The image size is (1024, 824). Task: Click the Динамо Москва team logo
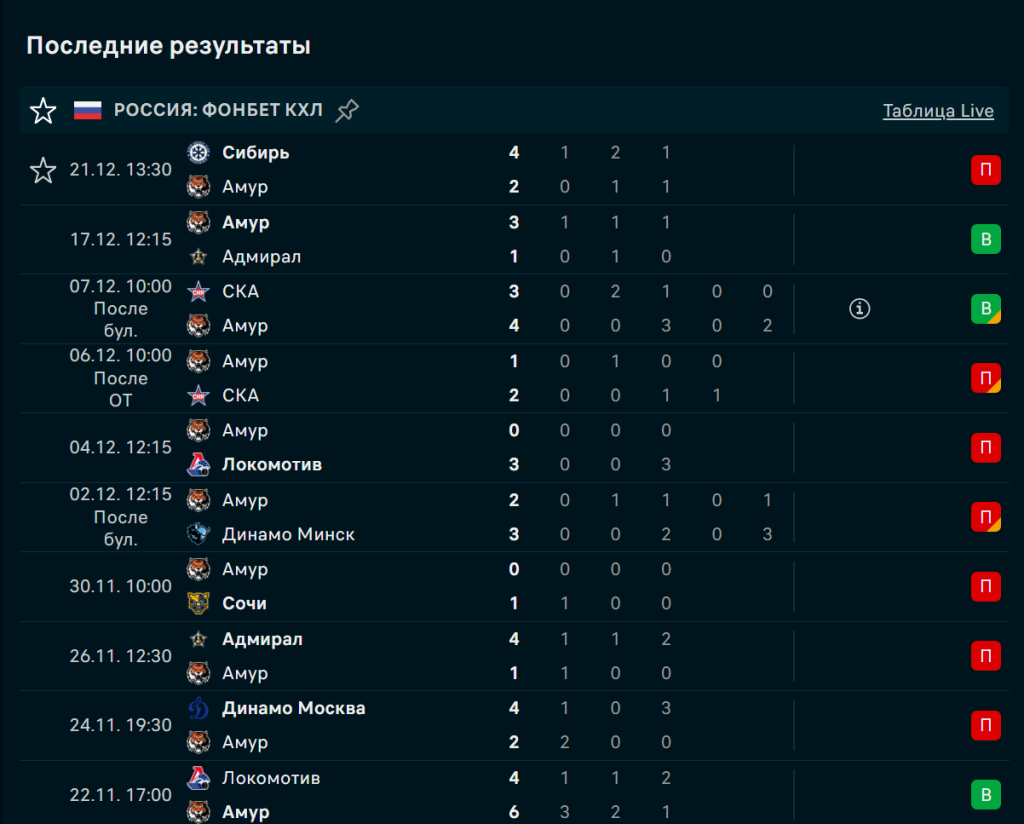pos(199,708)
